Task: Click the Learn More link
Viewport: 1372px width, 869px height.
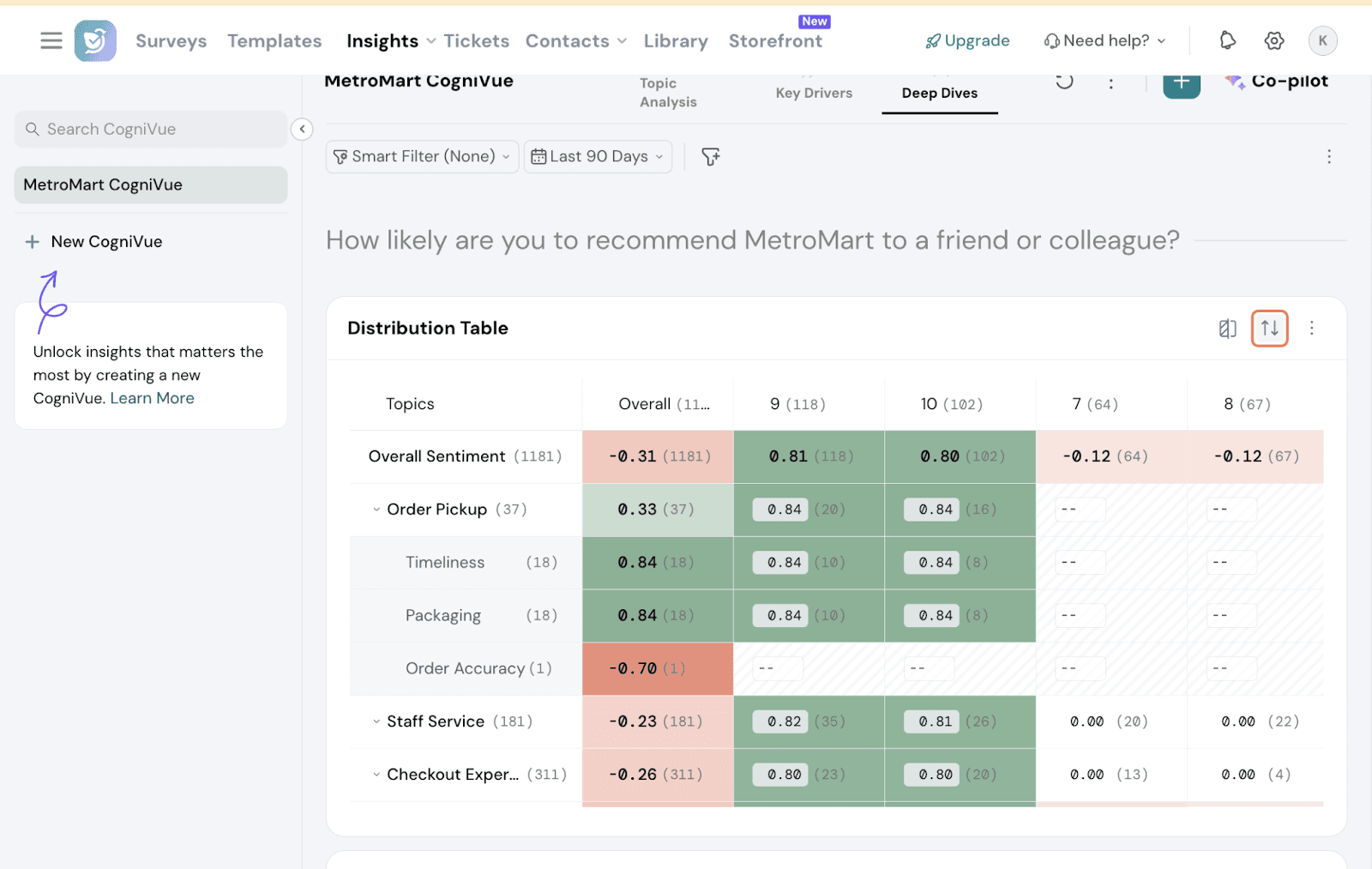Action: pos(152,398)
